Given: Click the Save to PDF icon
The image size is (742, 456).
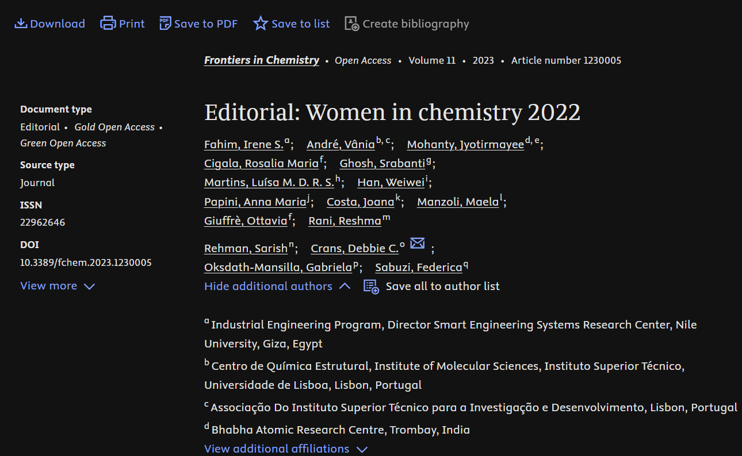Looking at the screenshot, I should 165,23.
